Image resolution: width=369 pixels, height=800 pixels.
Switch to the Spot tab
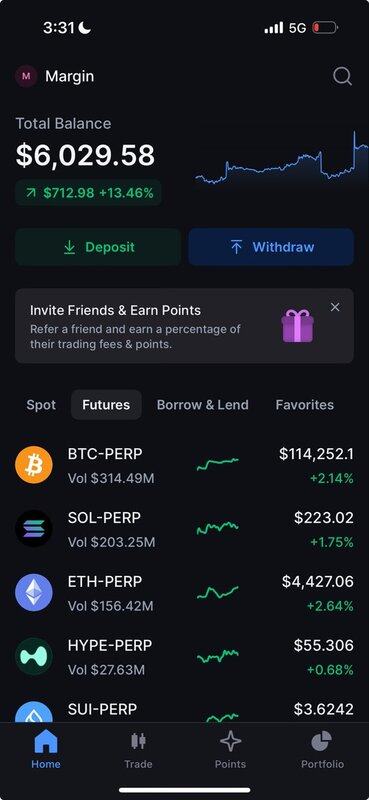(41, 405)
